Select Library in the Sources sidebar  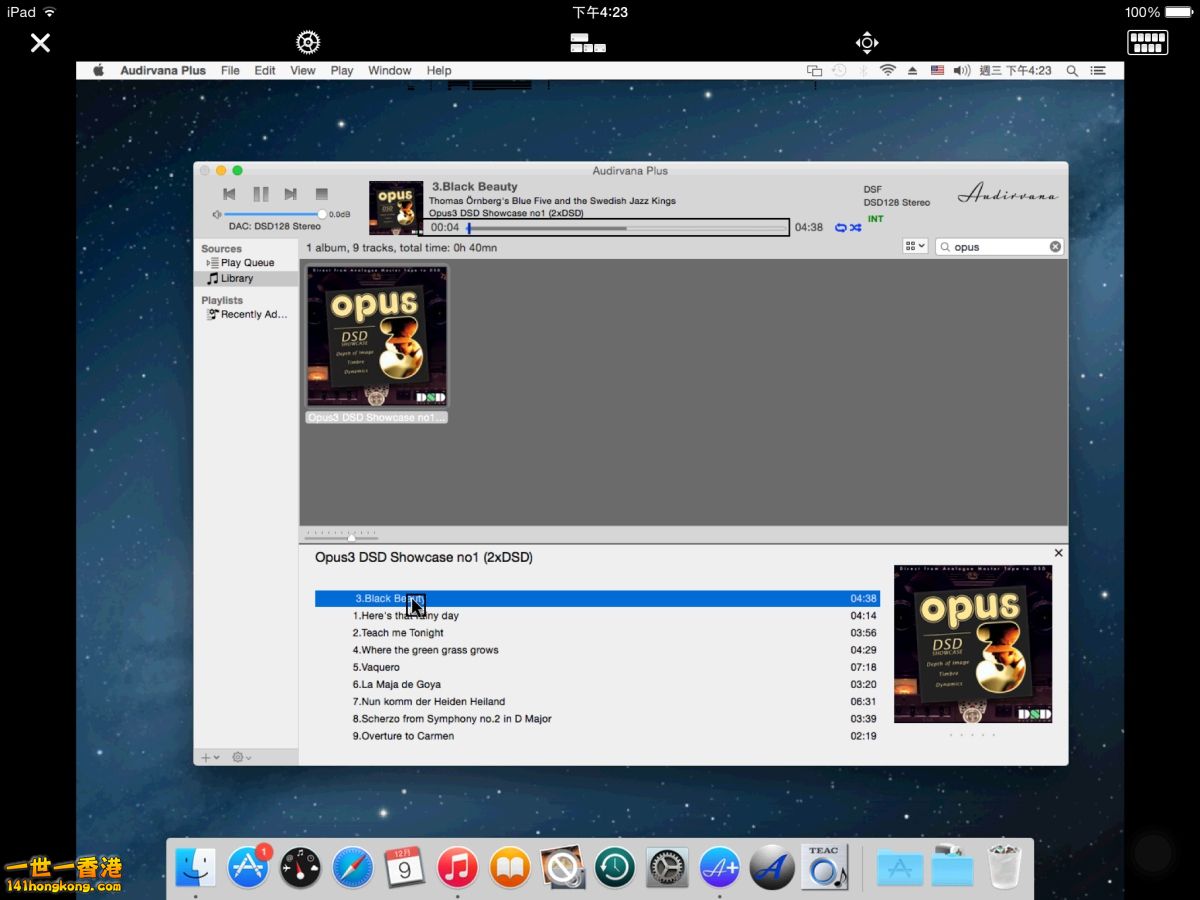(236, 279)
